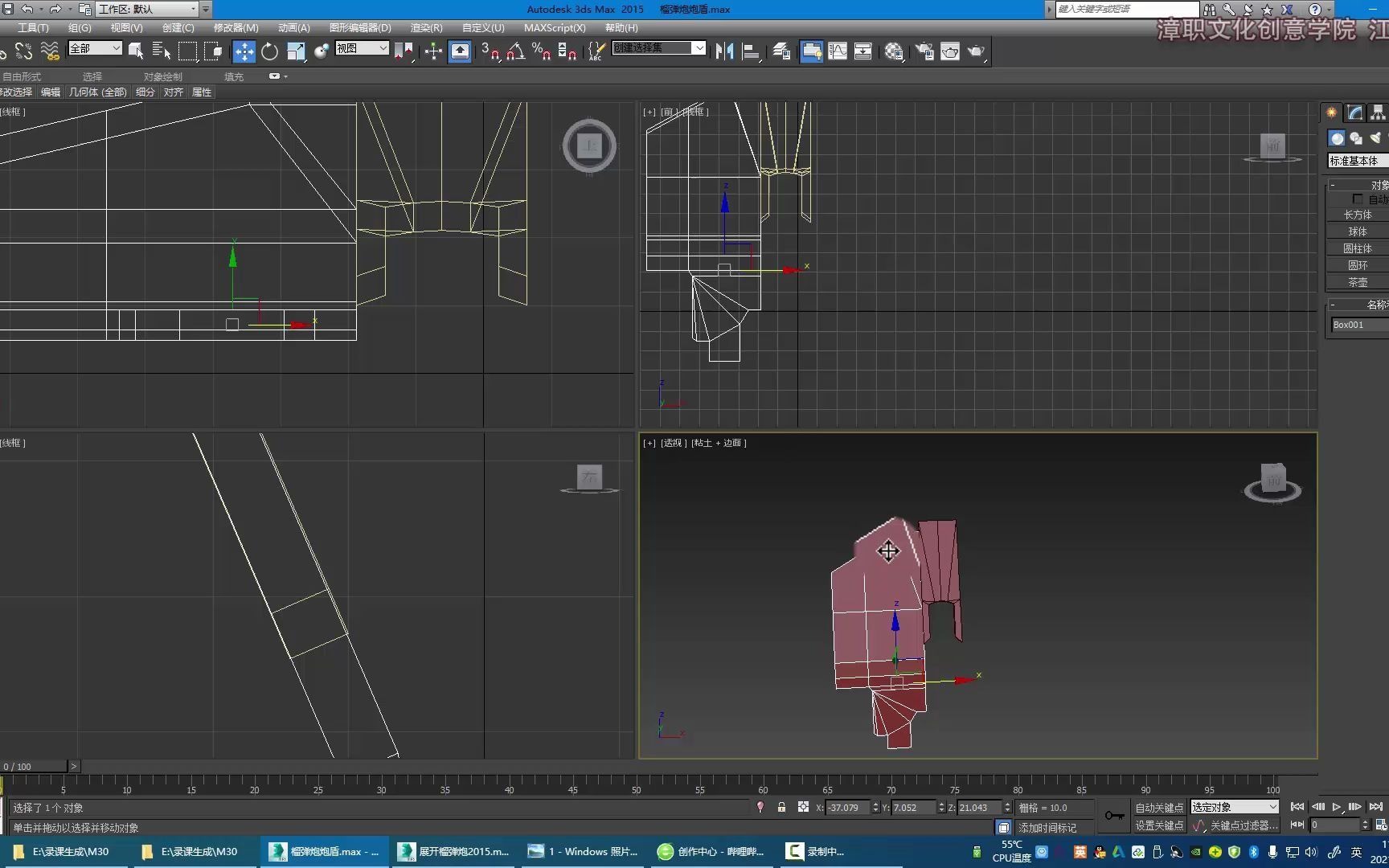Click Select and Manipulate icon
This screenshot has width=1389, height=868.
point(433,51)
